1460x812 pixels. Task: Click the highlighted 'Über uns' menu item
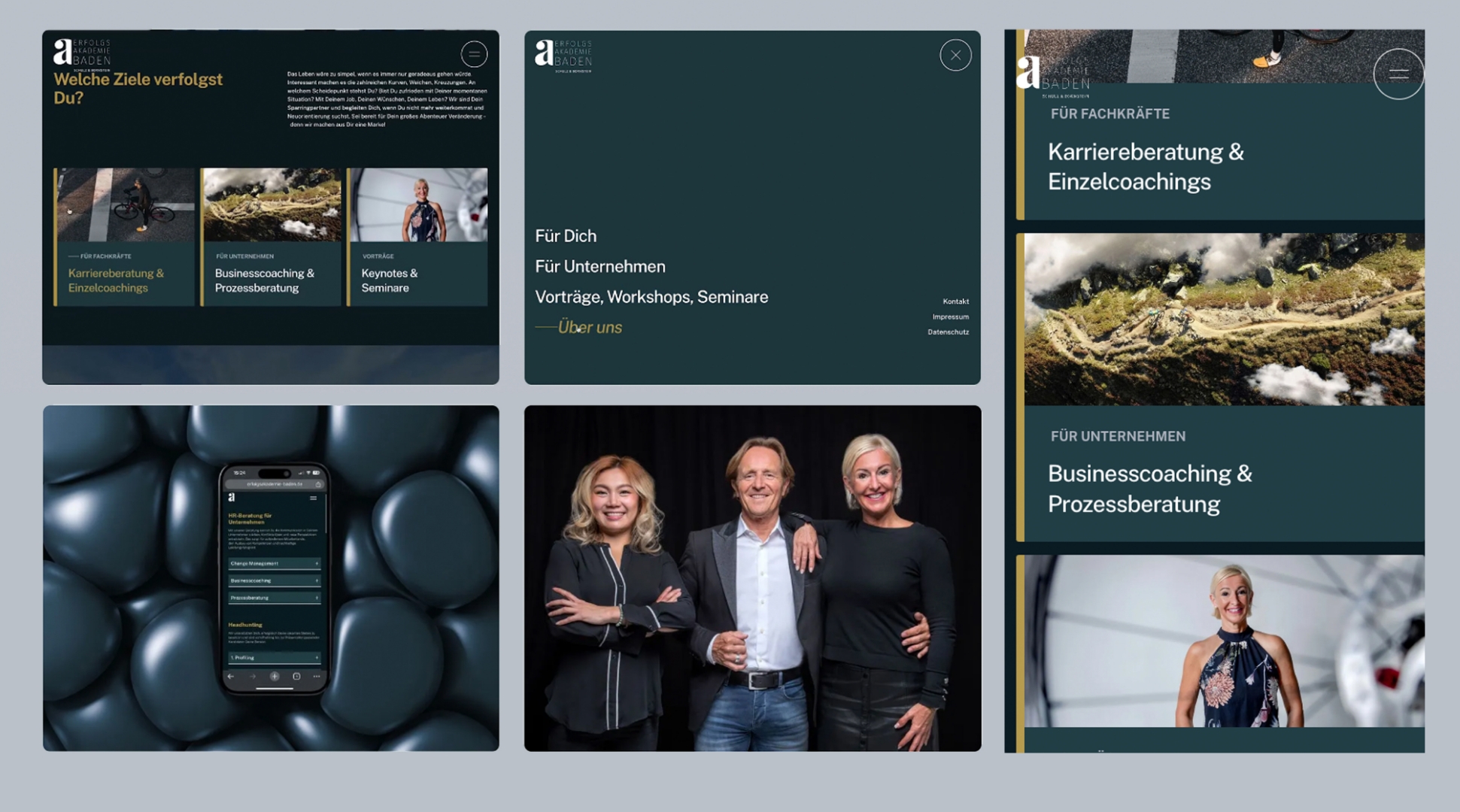pos(590,327)
